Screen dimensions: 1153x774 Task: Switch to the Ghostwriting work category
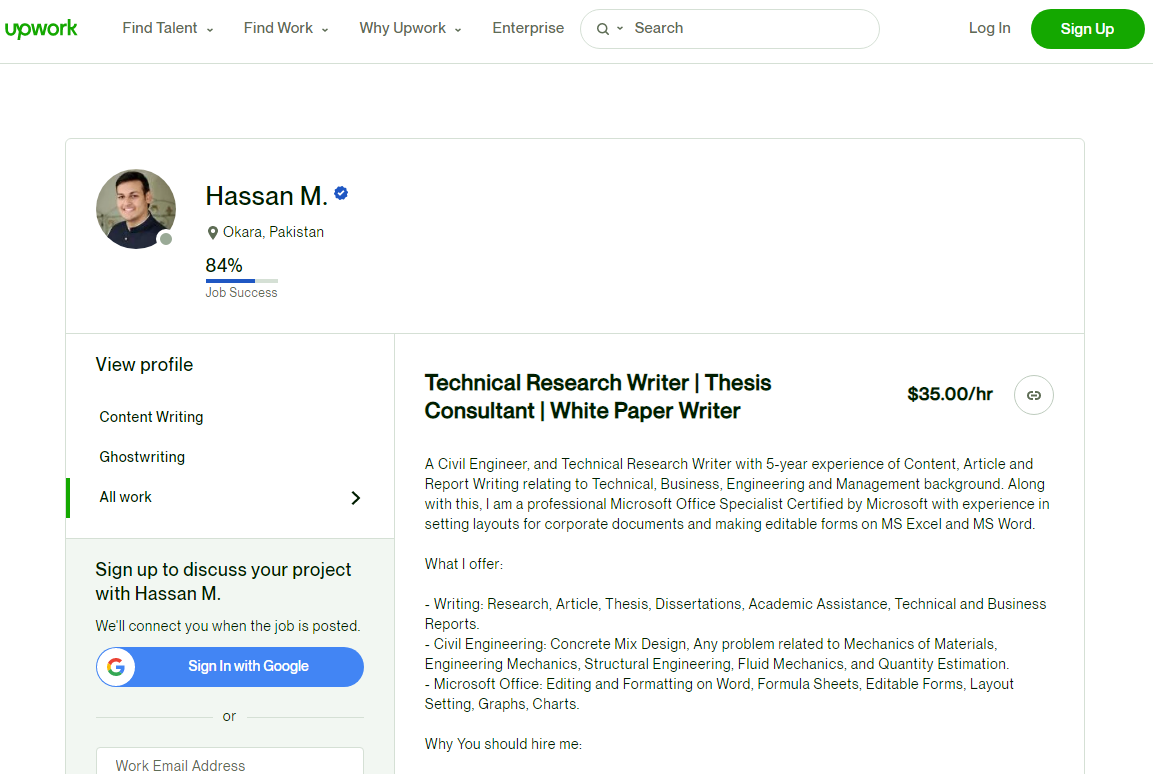click(x=142, y=457)
